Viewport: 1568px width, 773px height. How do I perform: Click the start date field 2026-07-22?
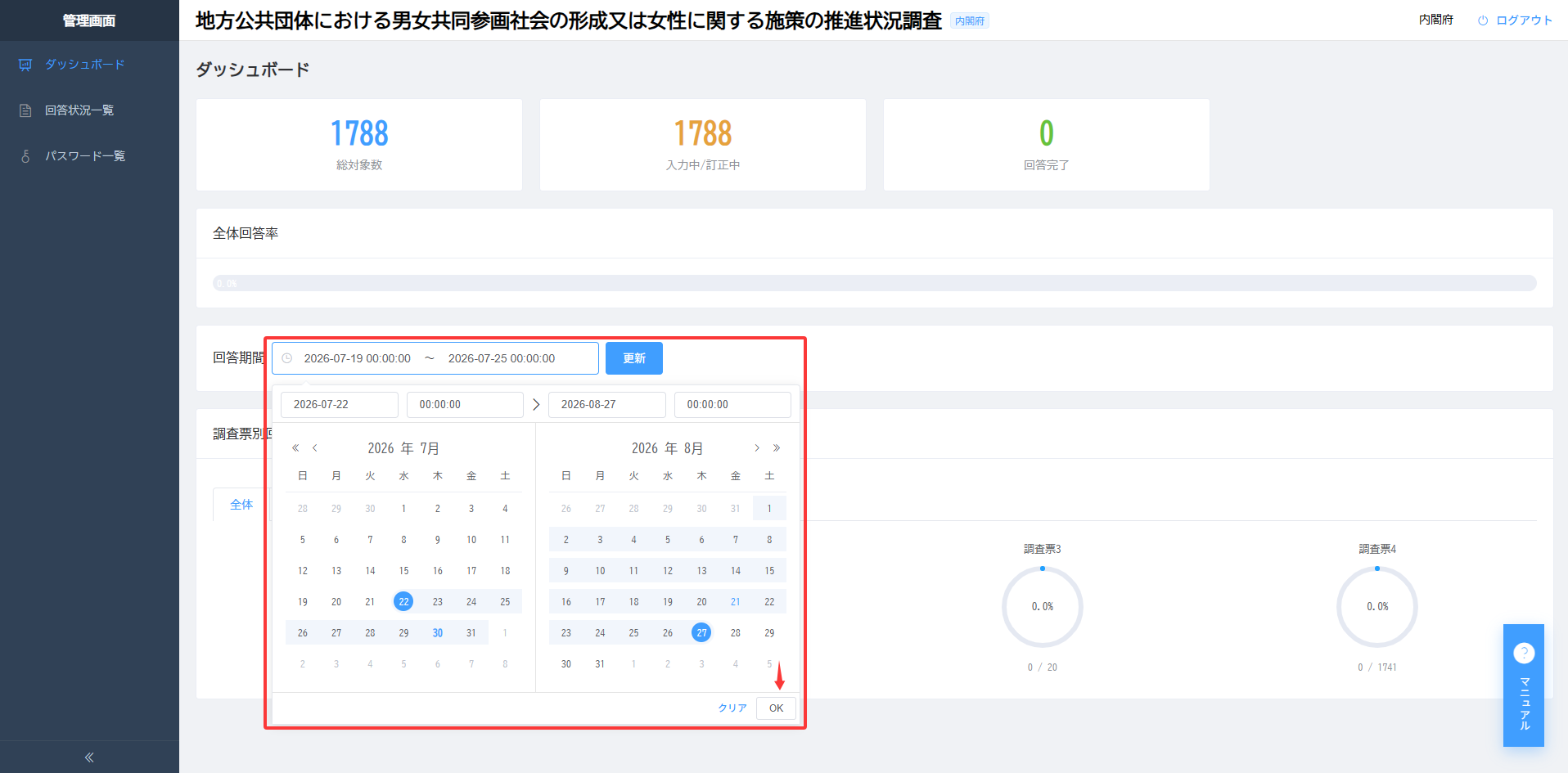click(x=340, y=404)
